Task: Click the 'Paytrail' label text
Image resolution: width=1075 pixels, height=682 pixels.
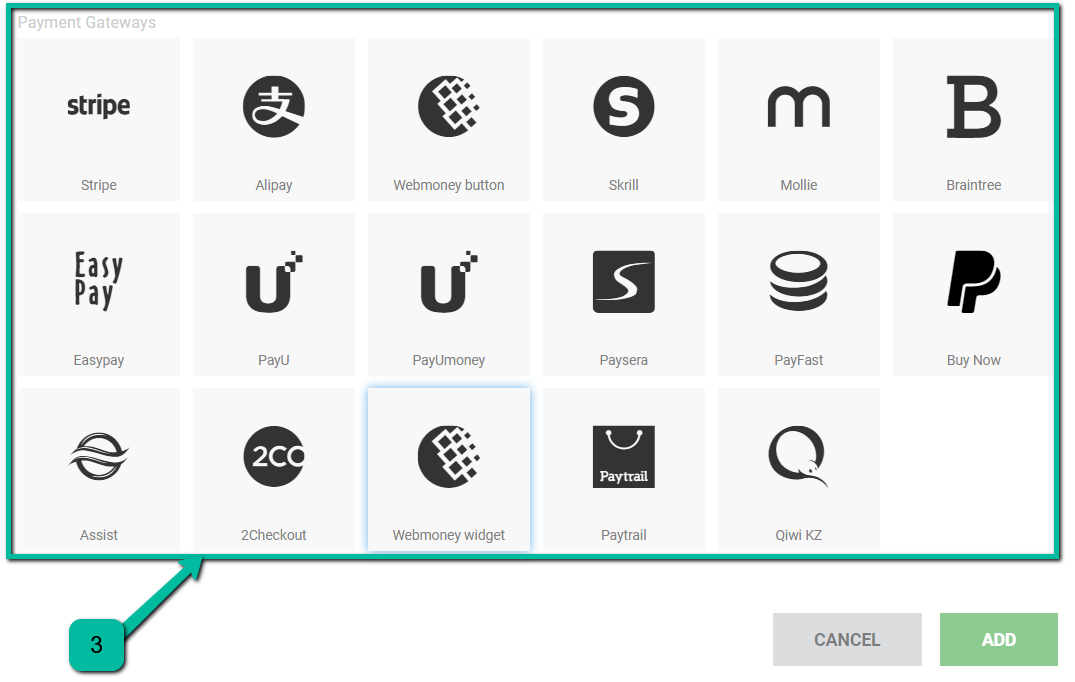Action: tap(624, 535)
